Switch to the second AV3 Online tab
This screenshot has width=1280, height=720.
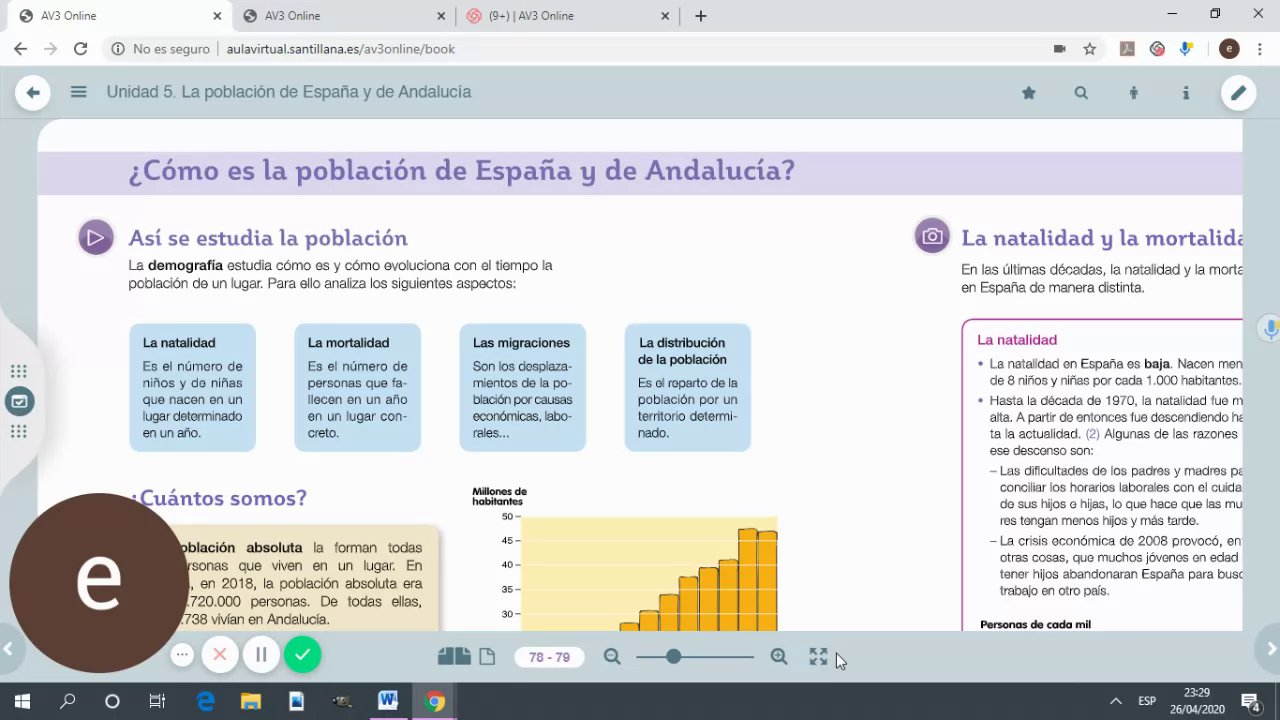pos(343,16)
